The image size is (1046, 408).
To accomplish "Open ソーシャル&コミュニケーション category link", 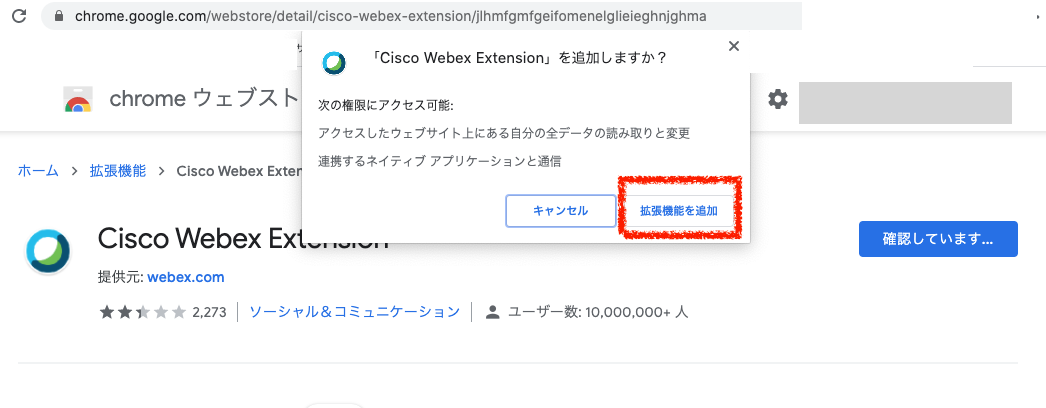I will tap(354, 312).
